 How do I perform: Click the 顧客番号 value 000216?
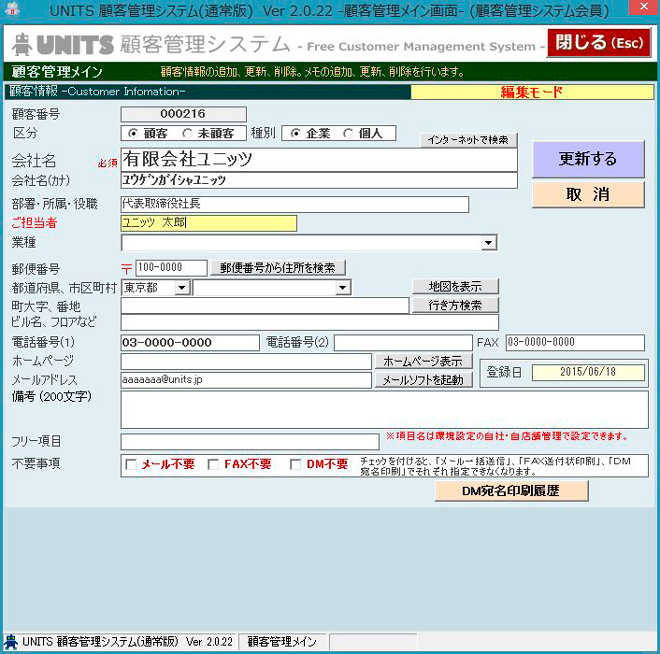(x=184, y=114)
